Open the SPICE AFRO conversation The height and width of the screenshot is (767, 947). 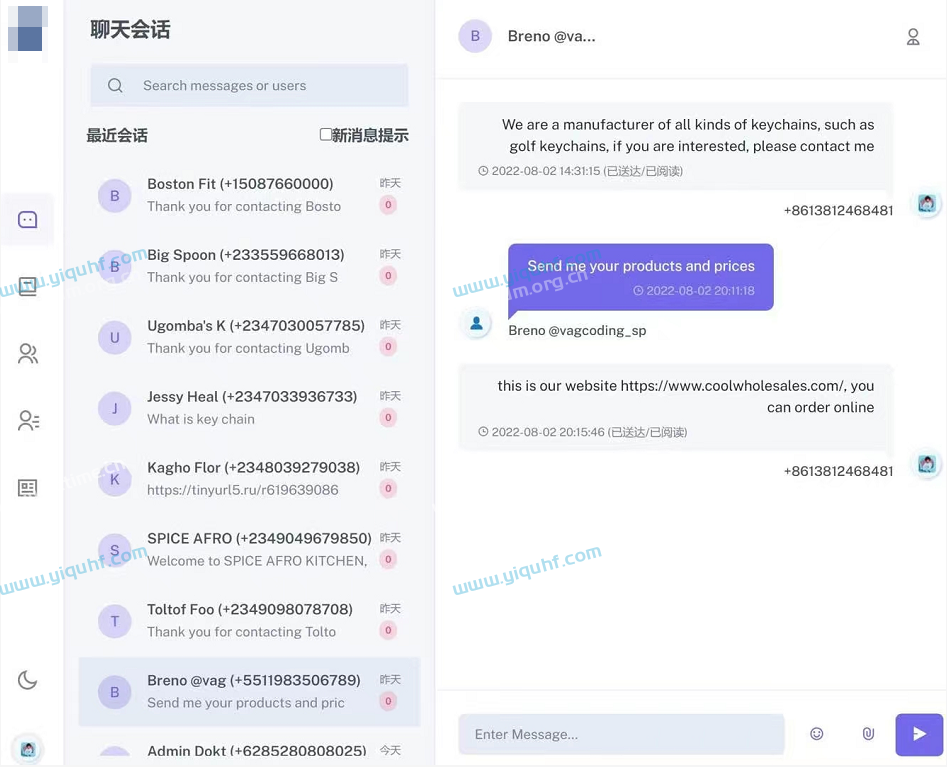[249, 550]
